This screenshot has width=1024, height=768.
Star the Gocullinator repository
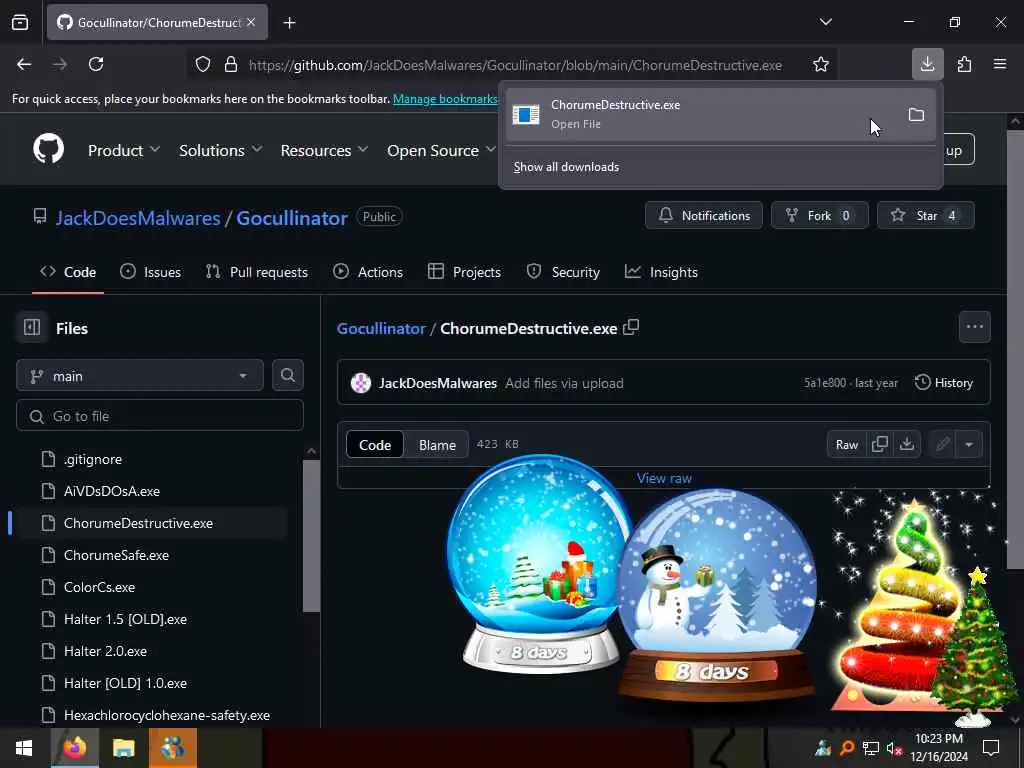(x=925, y=216)
